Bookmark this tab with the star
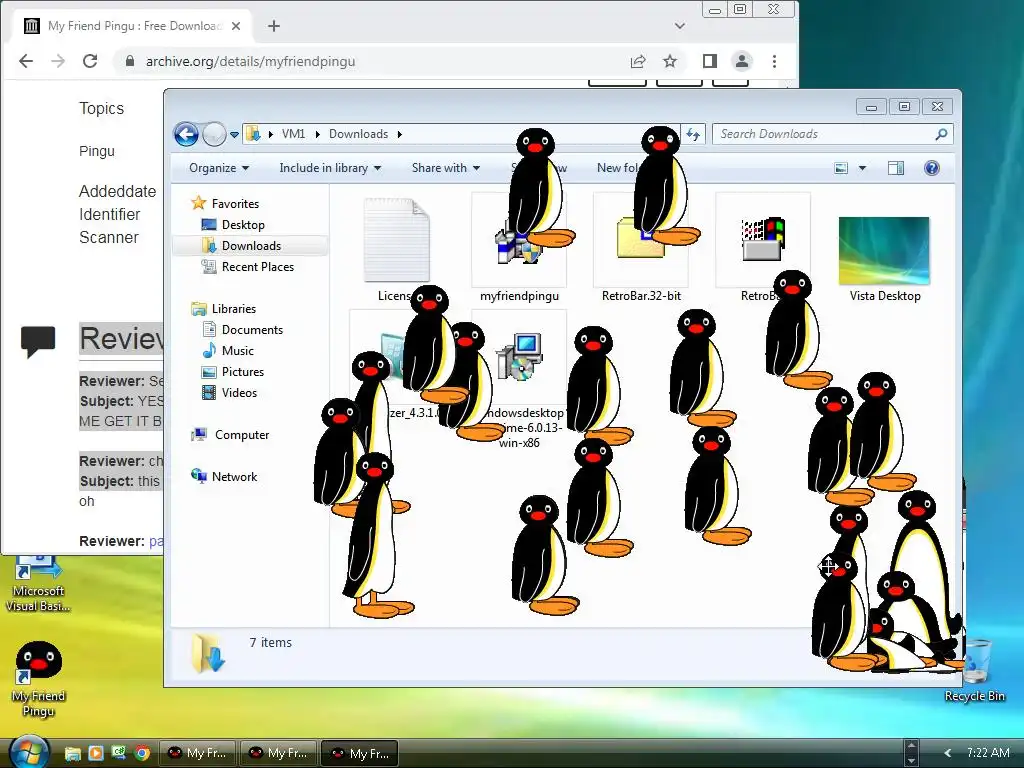Screen dimensions: 1024x768 point(670,61)
